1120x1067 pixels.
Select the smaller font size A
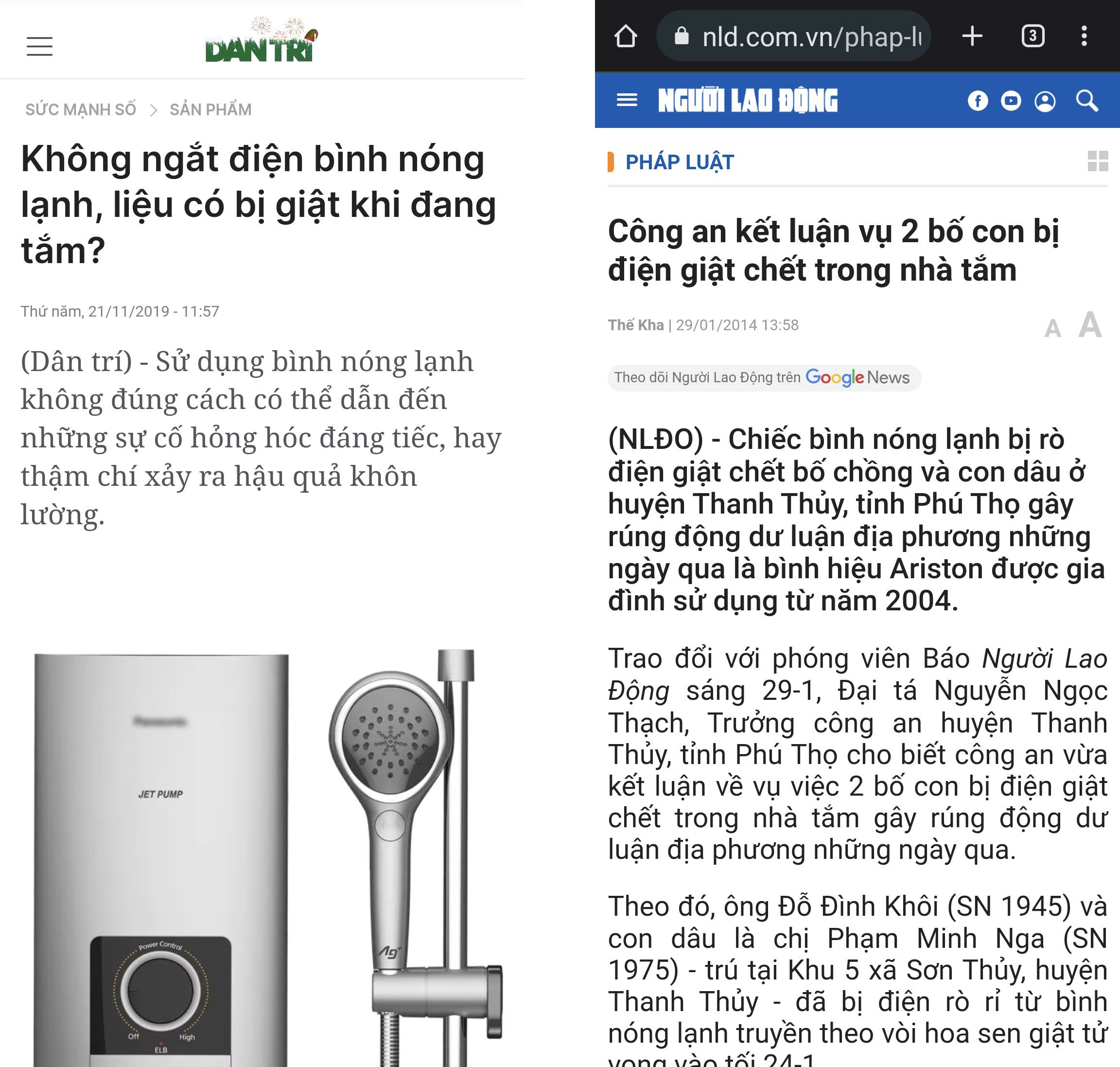(x=1052, y=328)
